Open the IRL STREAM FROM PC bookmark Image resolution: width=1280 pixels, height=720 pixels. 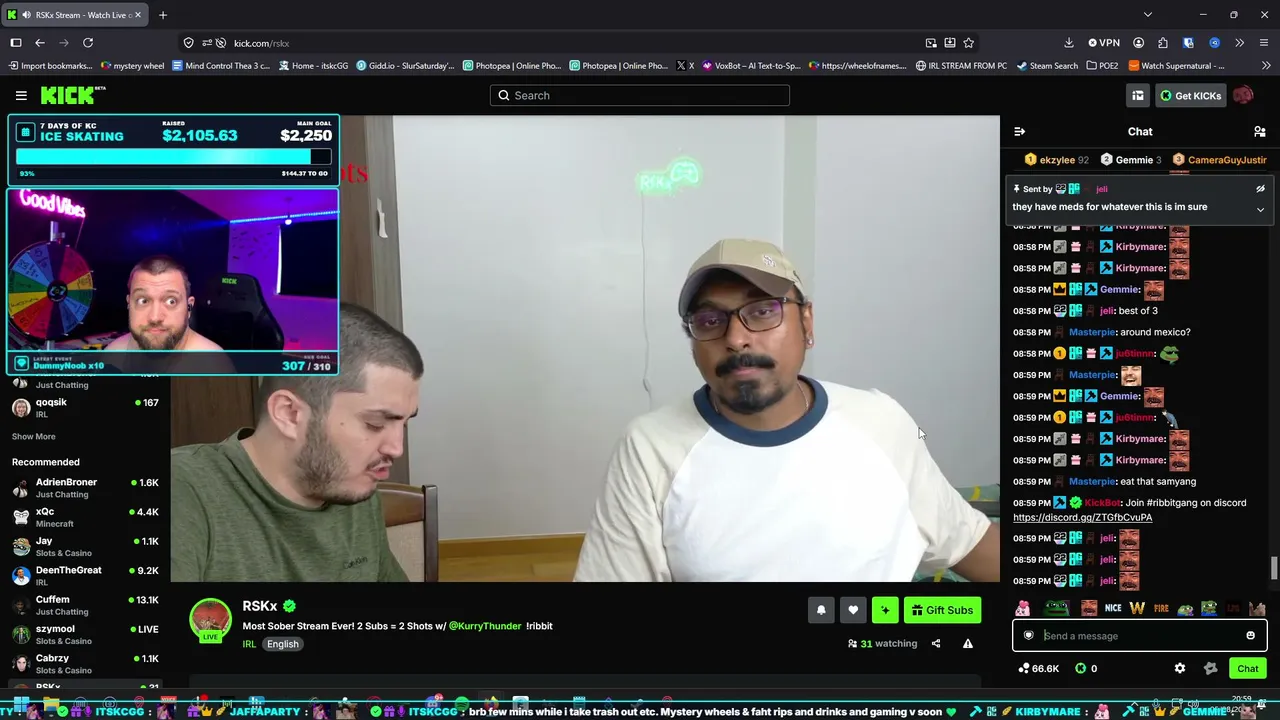tap(961, 66)
